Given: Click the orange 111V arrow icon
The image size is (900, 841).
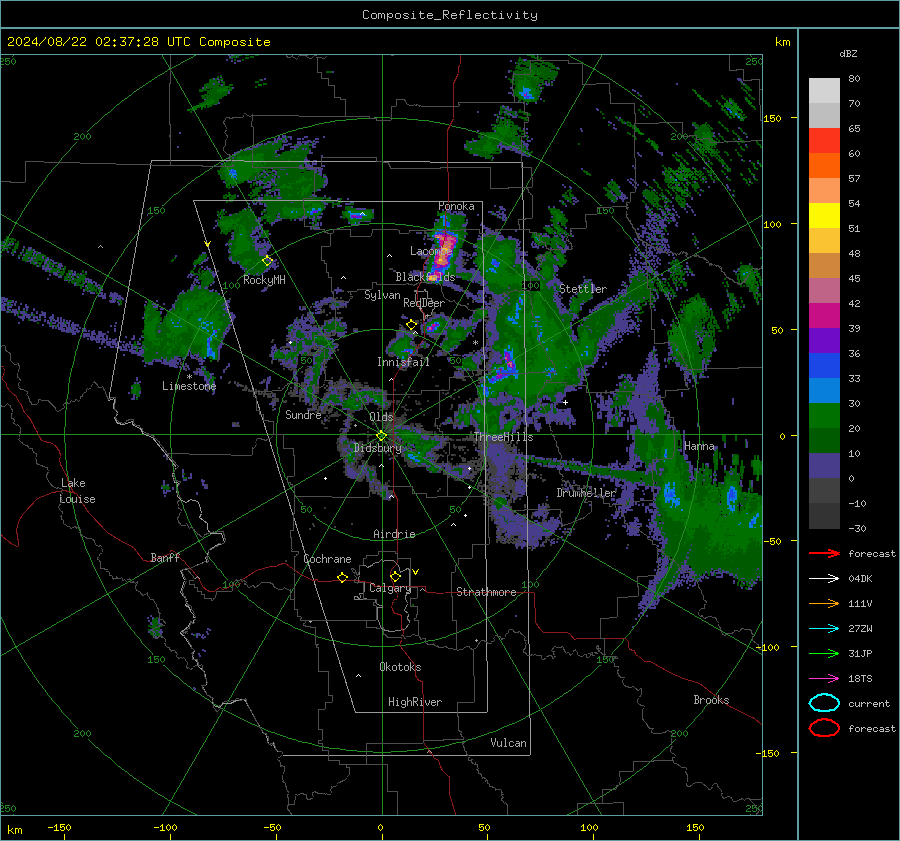Looking at the screenshot, I should [824, 603].
